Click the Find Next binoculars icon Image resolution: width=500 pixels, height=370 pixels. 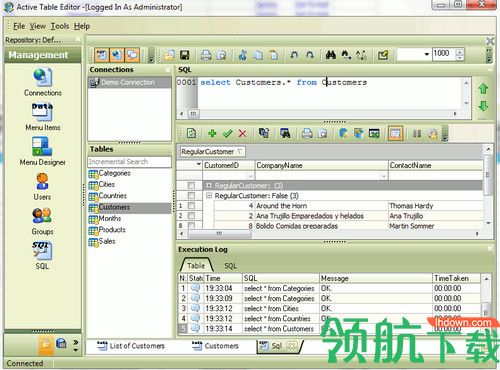click(346, 55)
